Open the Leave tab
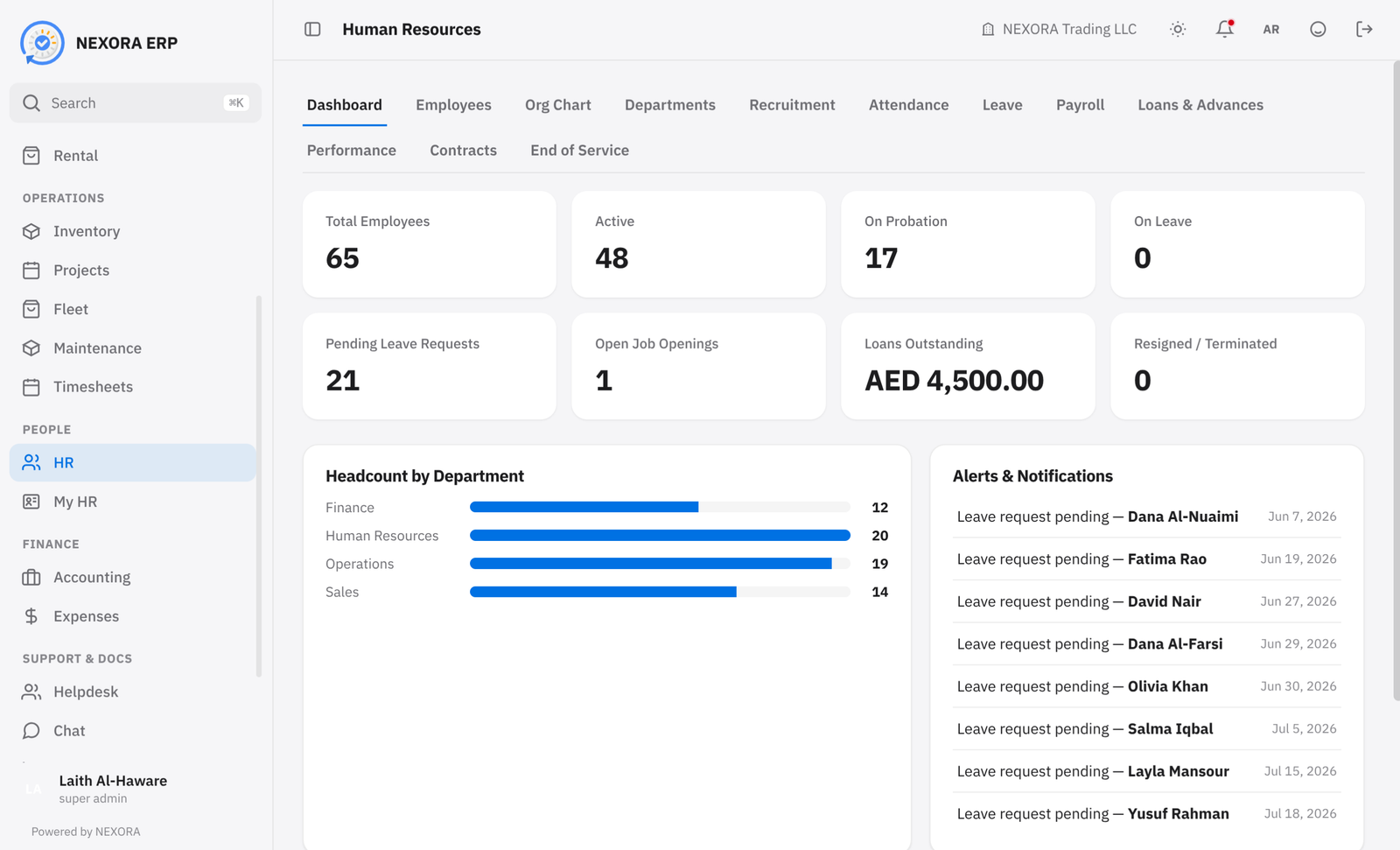The image size is (1400, 850). coord(1002,105)
